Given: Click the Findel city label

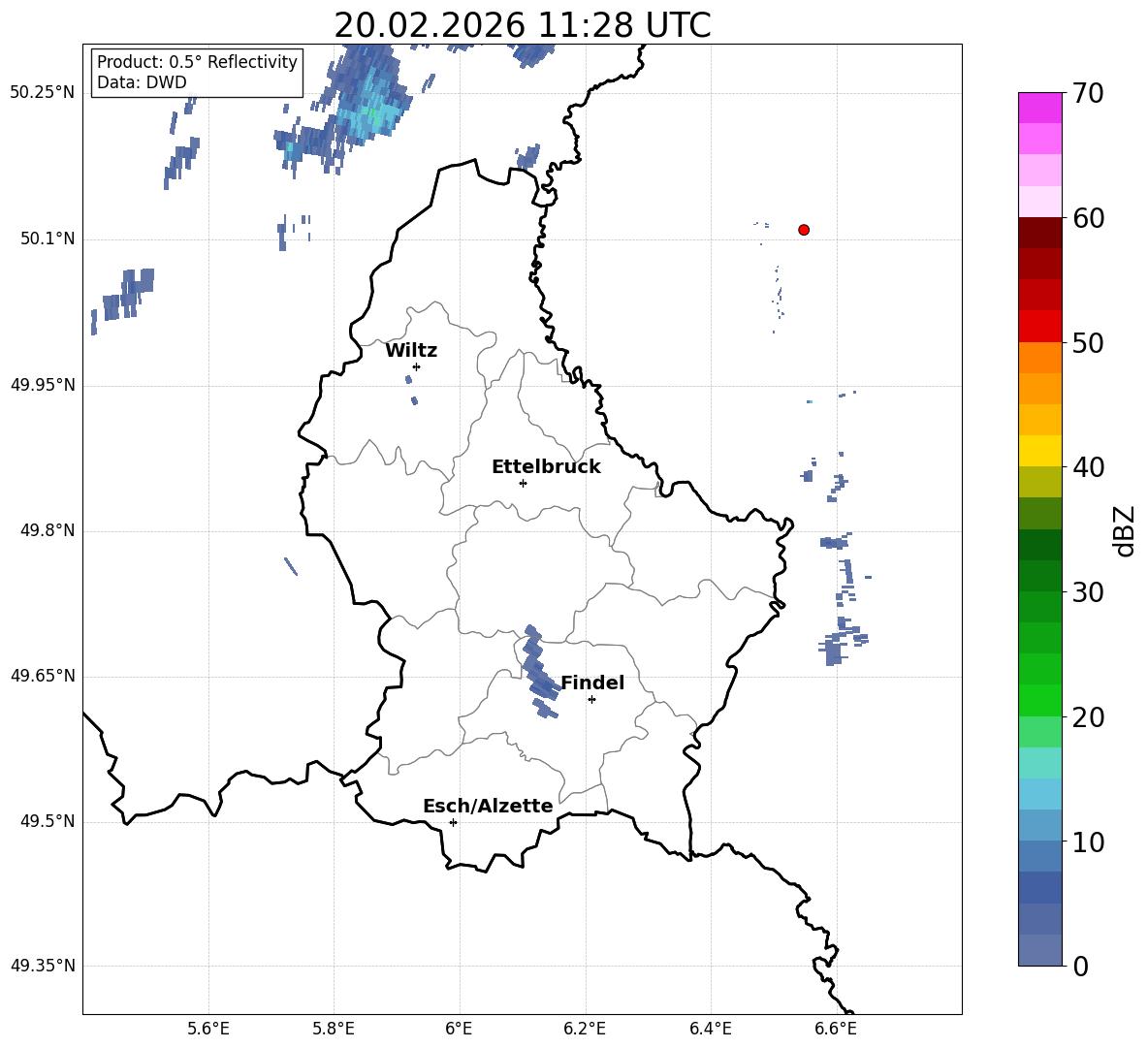Looking at the screenshot, I should click(592, 683).
